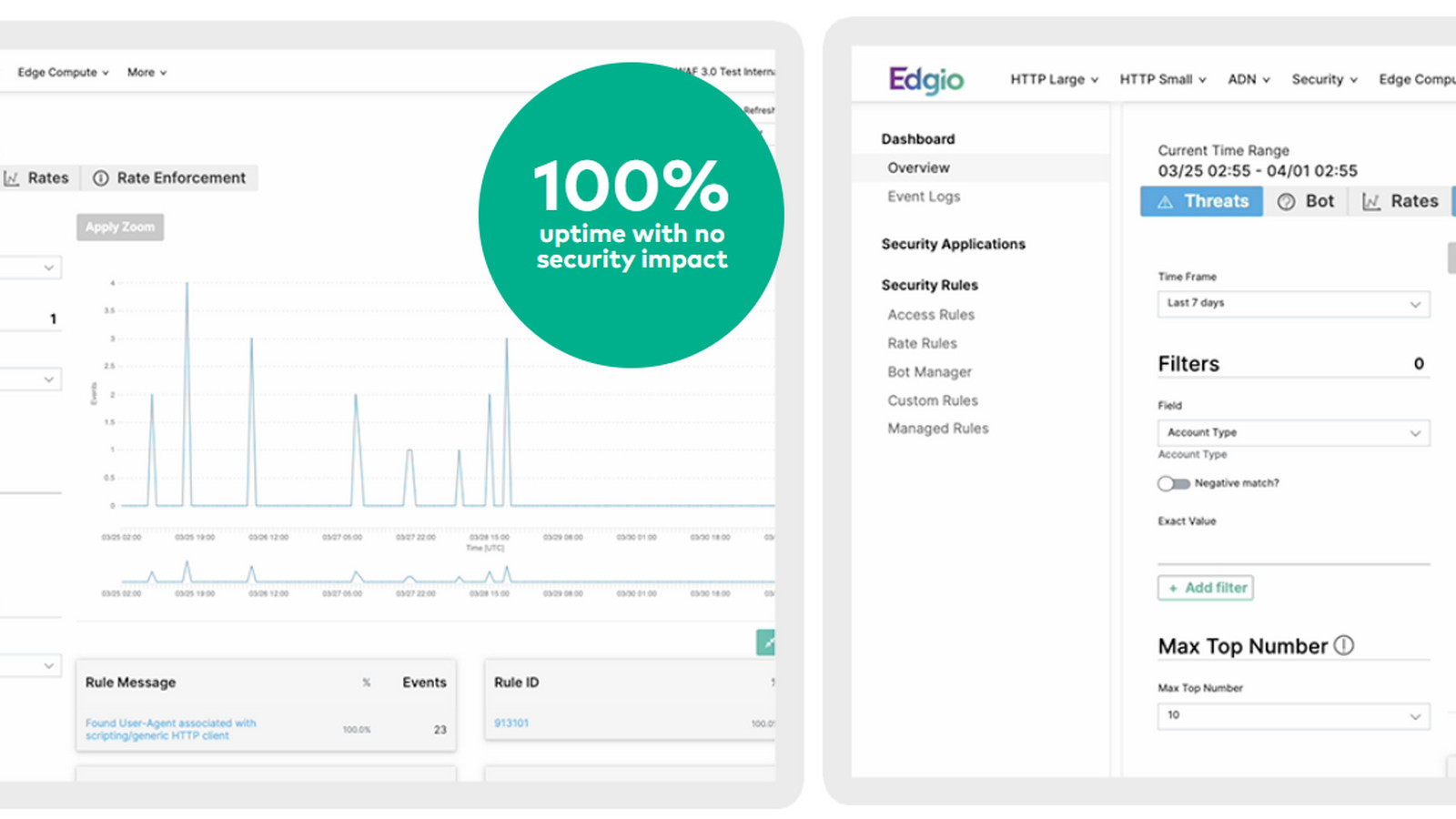Open Bot Manager in the sidebar

pyautogui.click(x=929, y=372)
